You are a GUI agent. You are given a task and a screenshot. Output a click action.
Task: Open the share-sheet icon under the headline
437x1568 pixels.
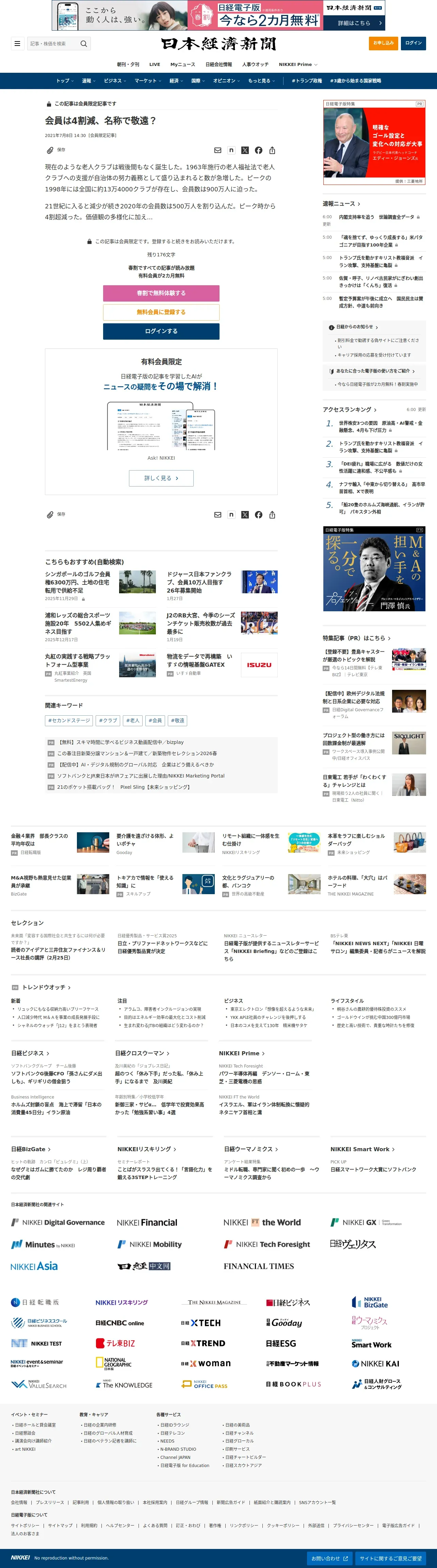tap(272, 150)
